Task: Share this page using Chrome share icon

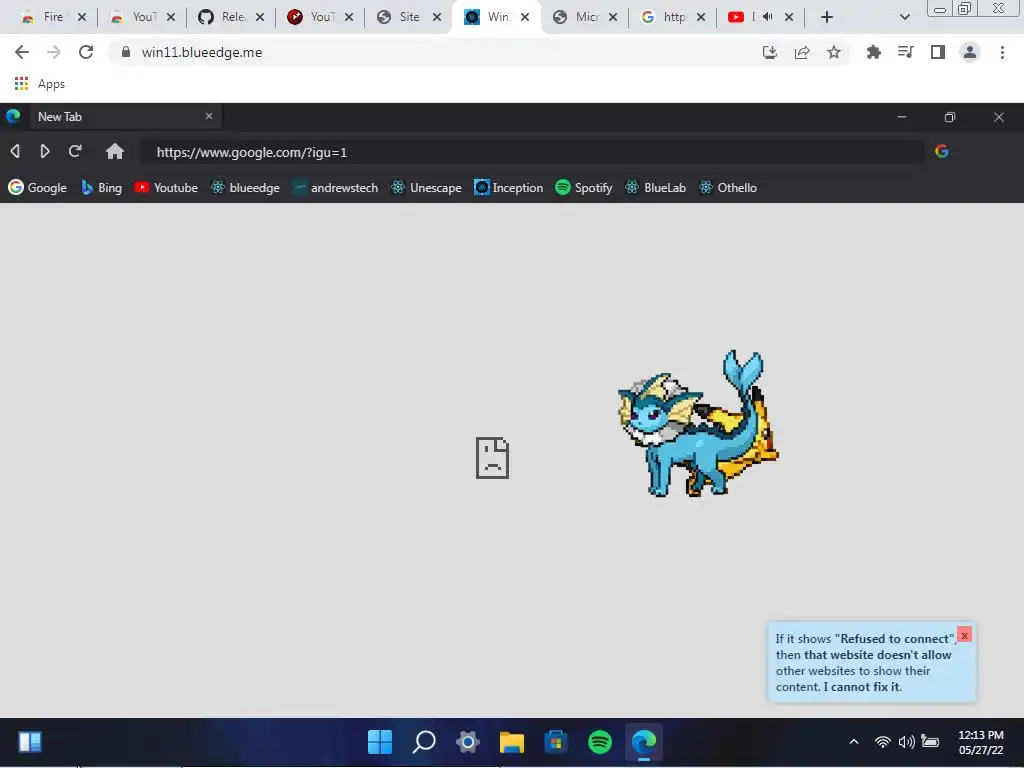Action: (802, 52)
